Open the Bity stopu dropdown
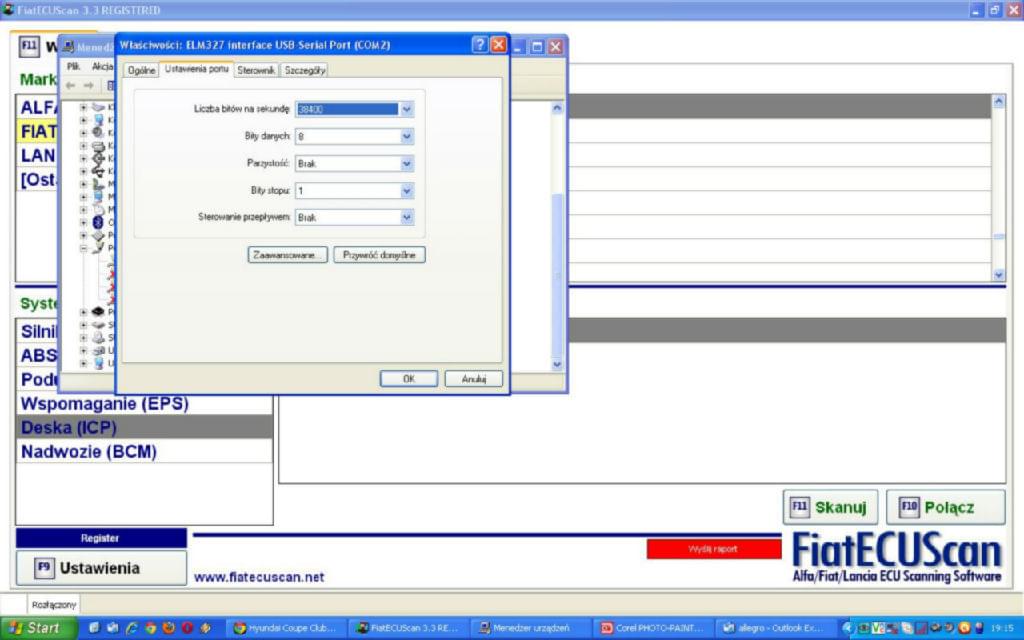1024x640 pixels. pos(406,191)
